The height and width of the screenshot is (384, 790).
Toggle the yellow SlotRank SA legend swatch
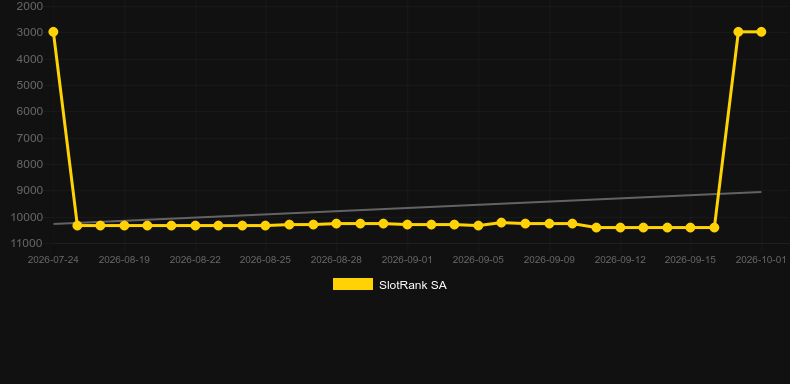pos(353,285)
